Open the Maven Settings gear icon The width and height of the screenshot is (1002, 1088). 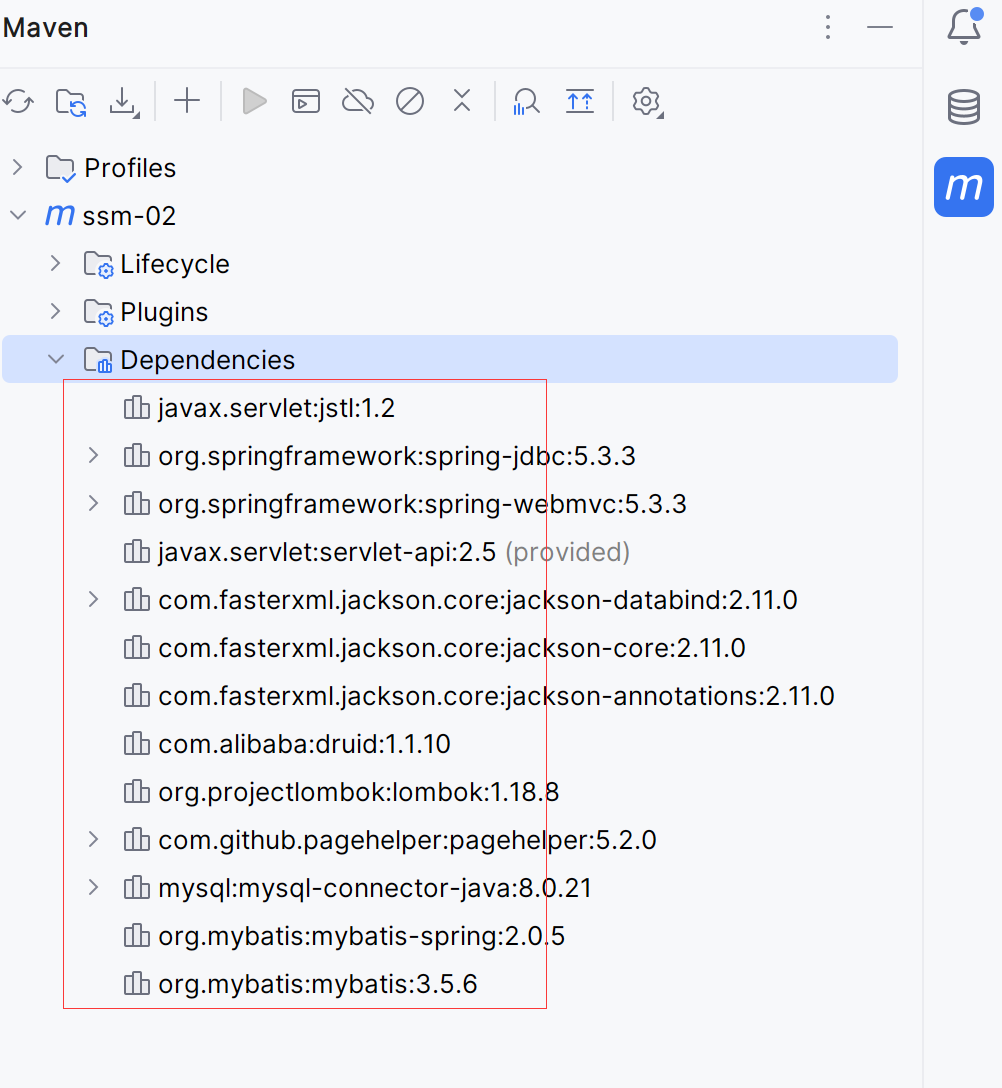pos(647,101)
